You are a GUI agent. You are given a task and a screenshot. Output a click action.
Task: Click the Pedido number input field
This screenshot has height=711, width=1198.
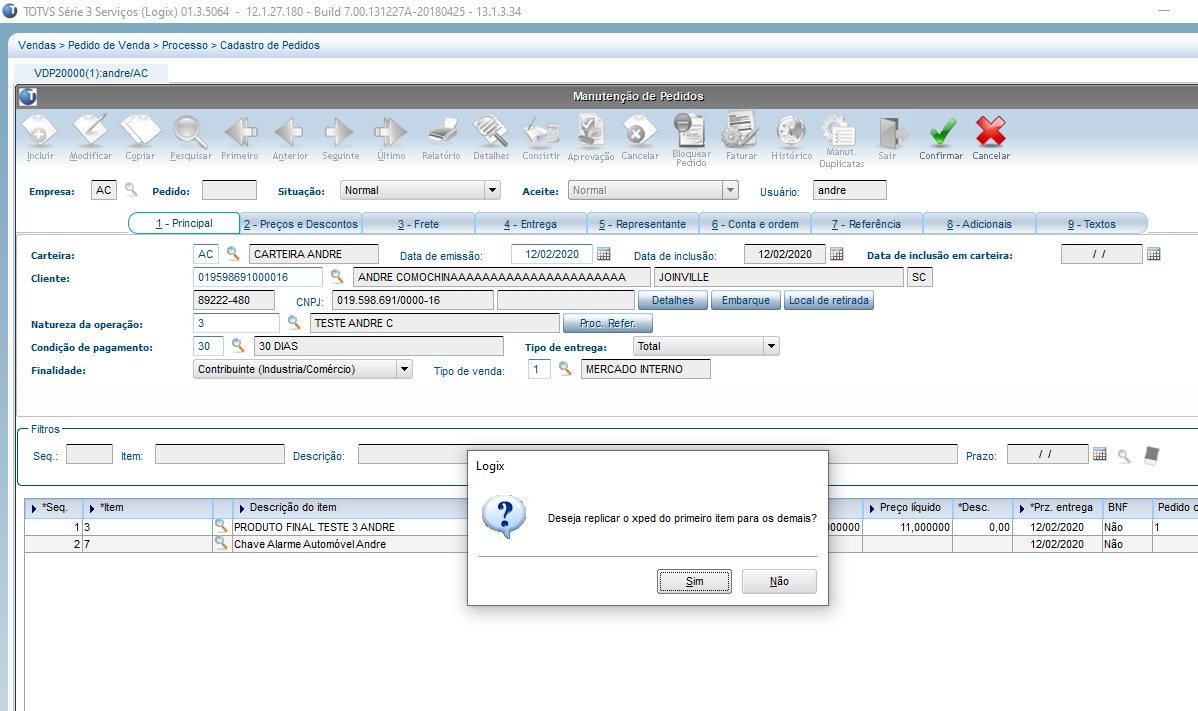click(x=229, y=190)
